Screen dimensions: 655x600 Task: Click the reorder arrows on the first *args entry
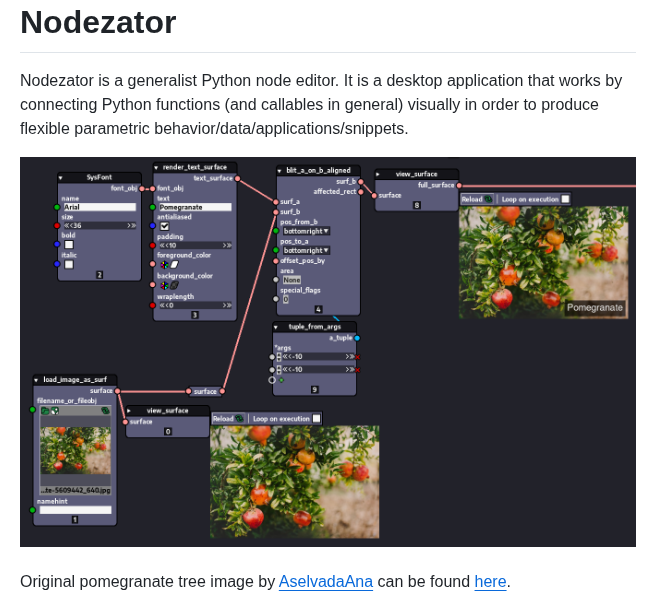(279, 357)
